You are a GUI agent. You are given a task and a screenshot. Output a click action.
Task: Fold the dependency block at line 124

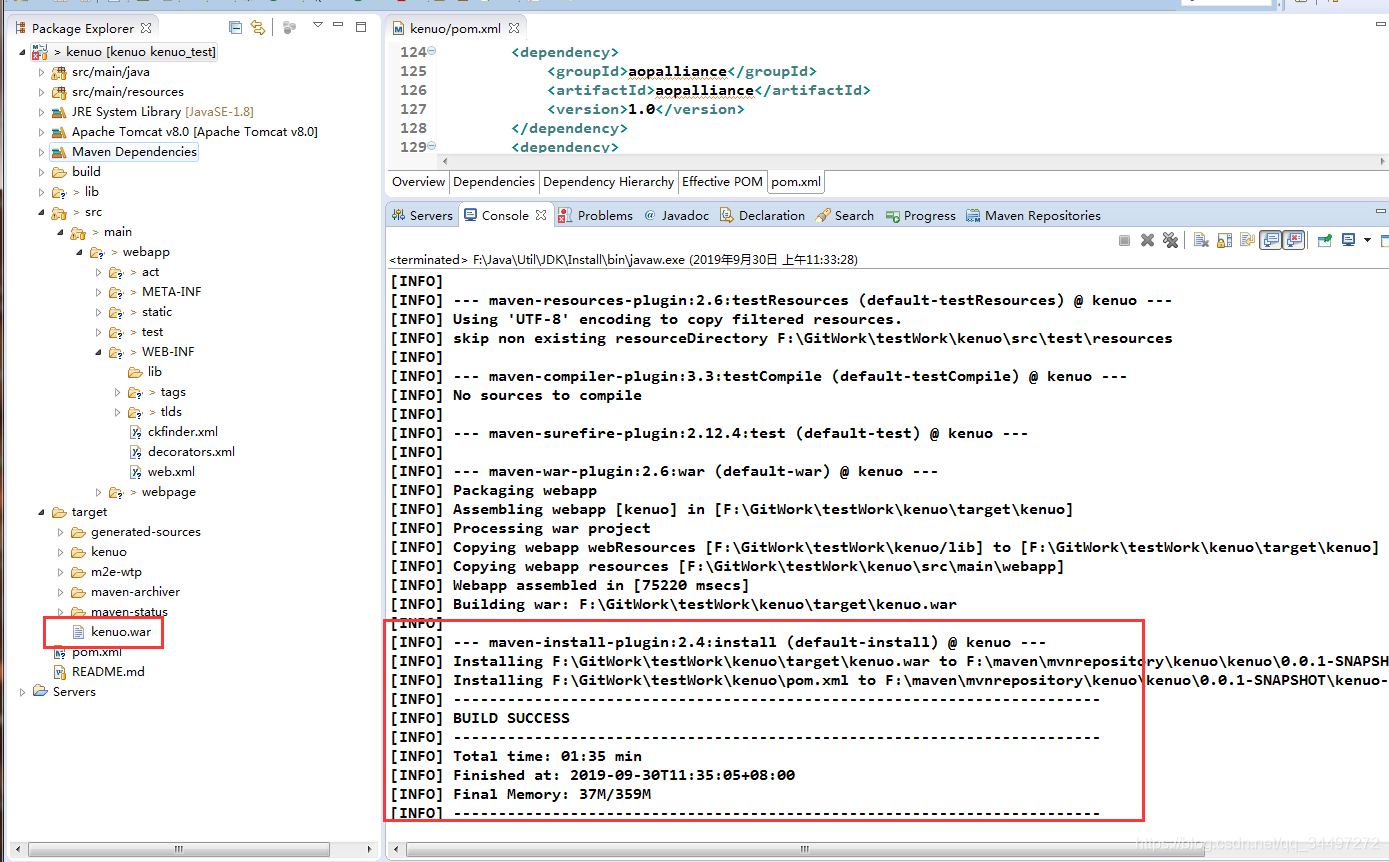pos(432,52)
